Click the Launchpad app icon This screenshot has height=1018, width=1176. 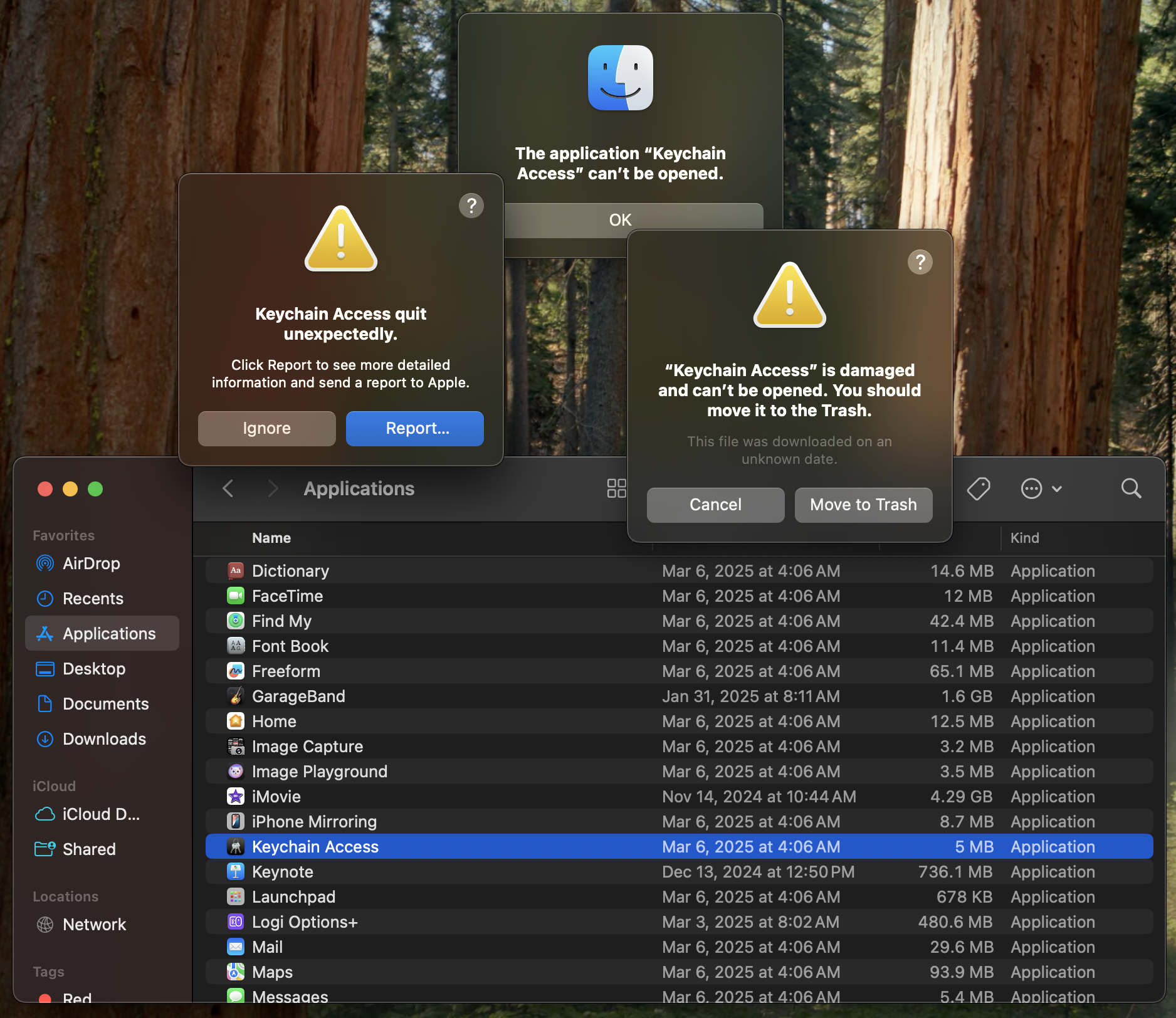(x=236, y=896)
